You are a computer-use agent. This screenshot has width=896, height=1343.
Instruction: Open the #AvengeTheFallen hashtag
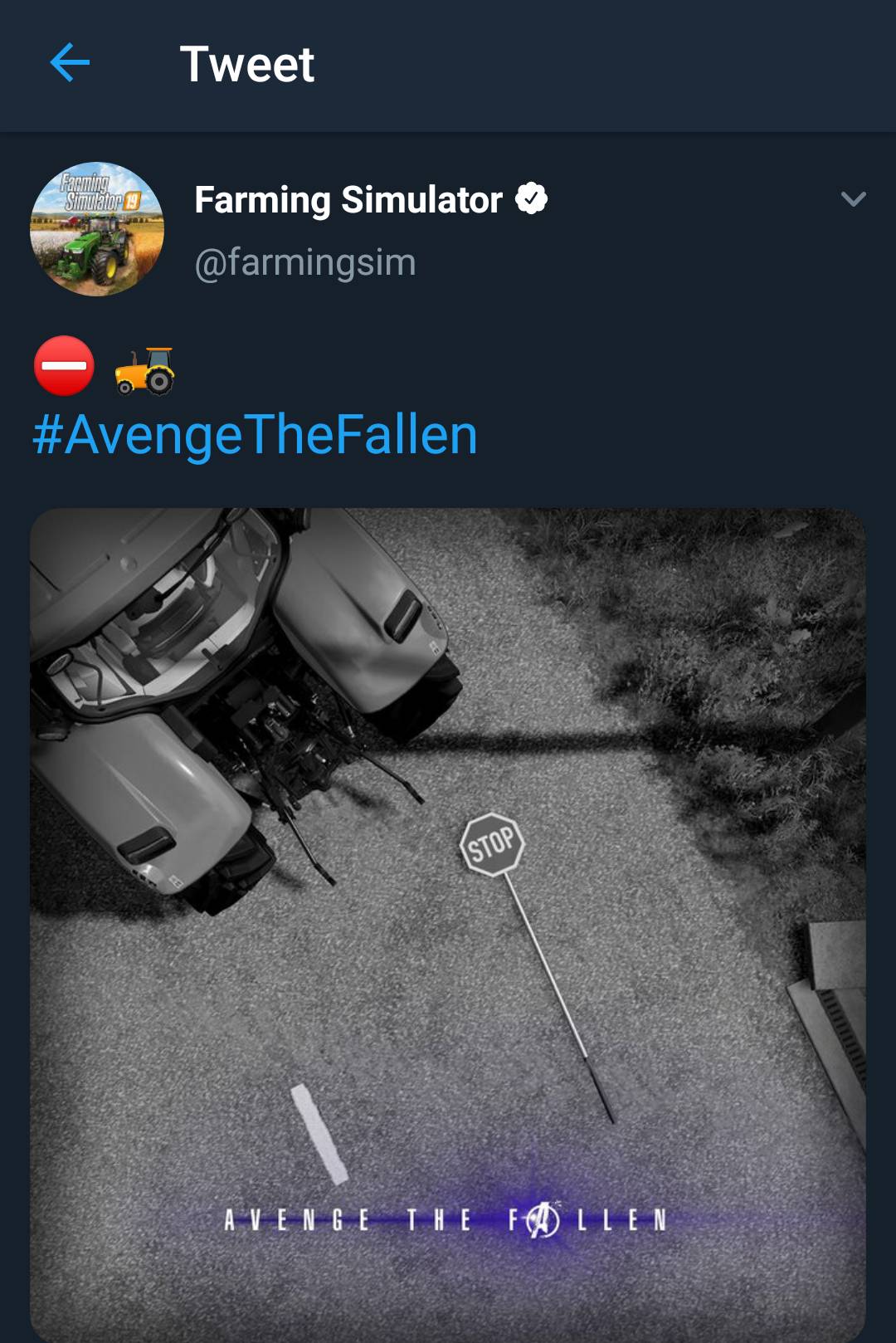[251, 435]
